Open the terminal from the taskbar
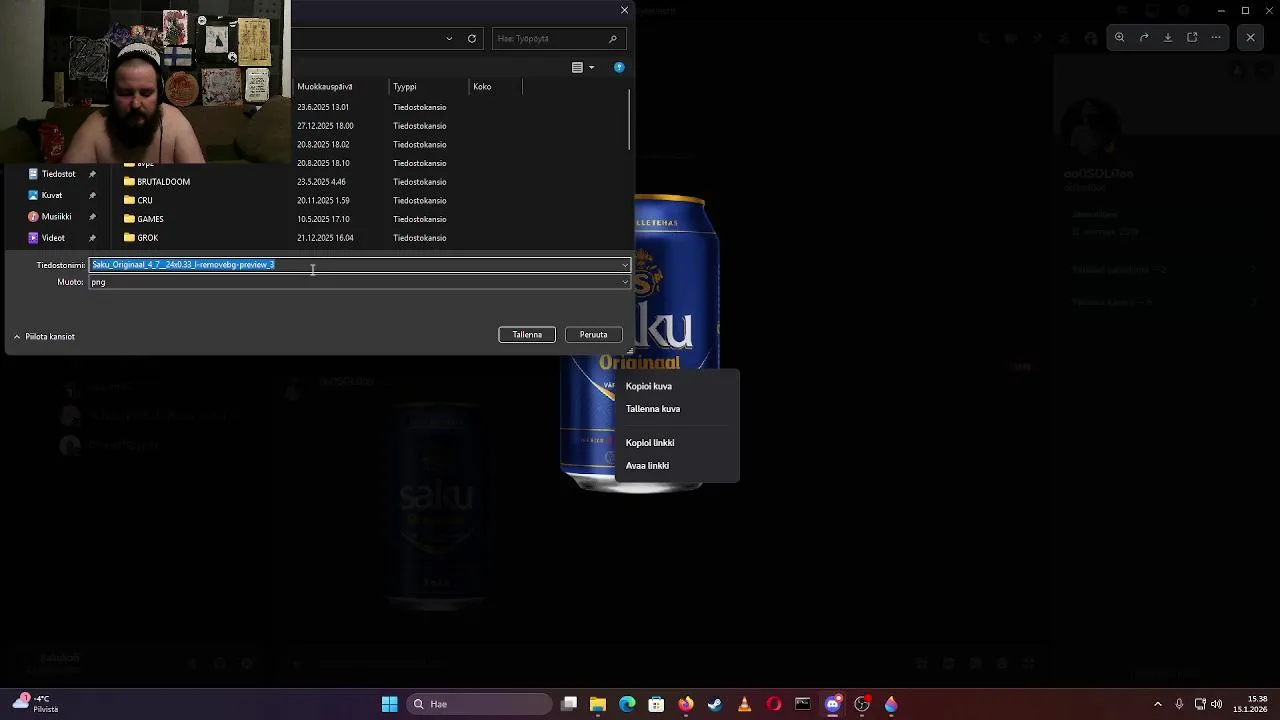 coord(802,704)
